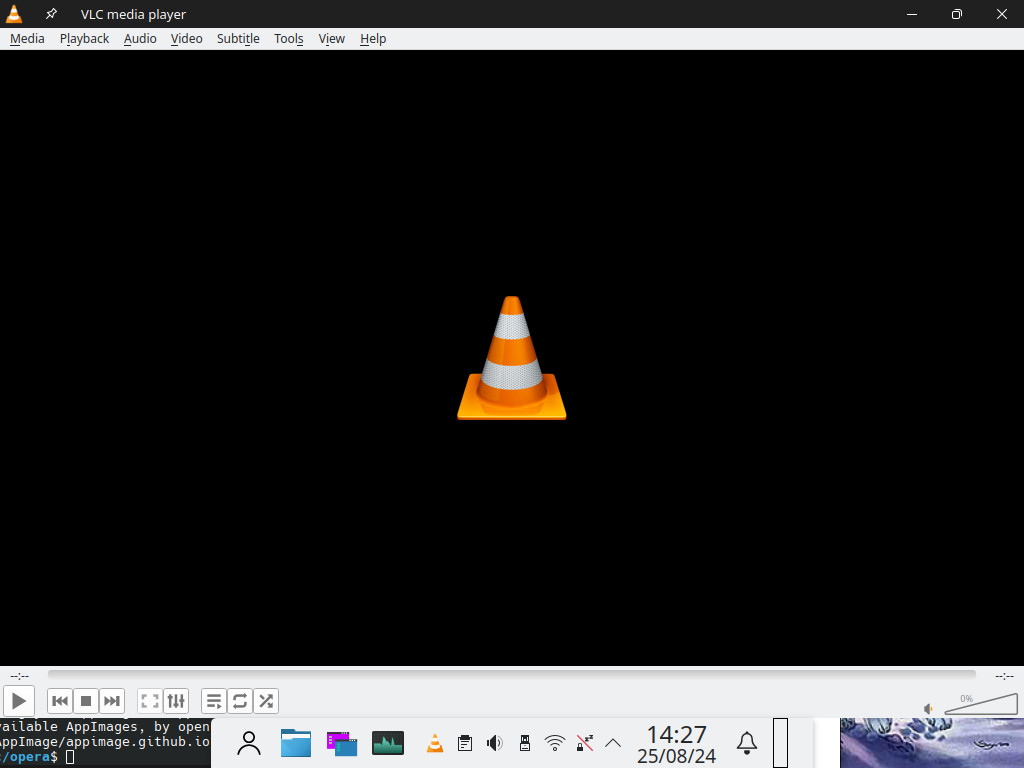Toggle the playlist view
The image size is (1024, 768).
pos(214,701)
